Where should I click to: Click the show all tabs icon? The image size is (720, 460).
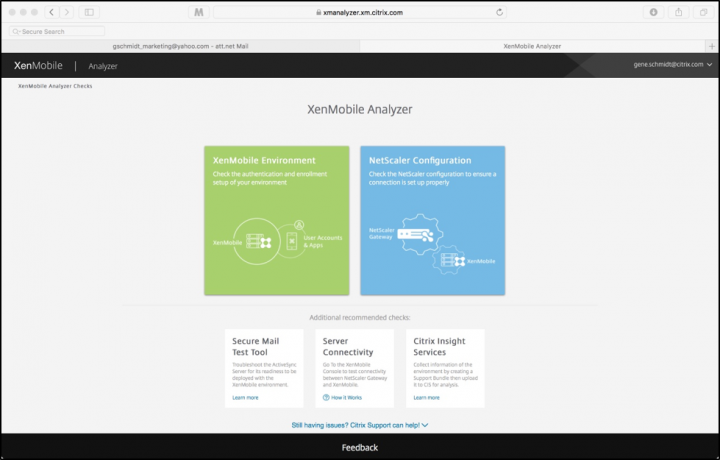click(702, 12)
